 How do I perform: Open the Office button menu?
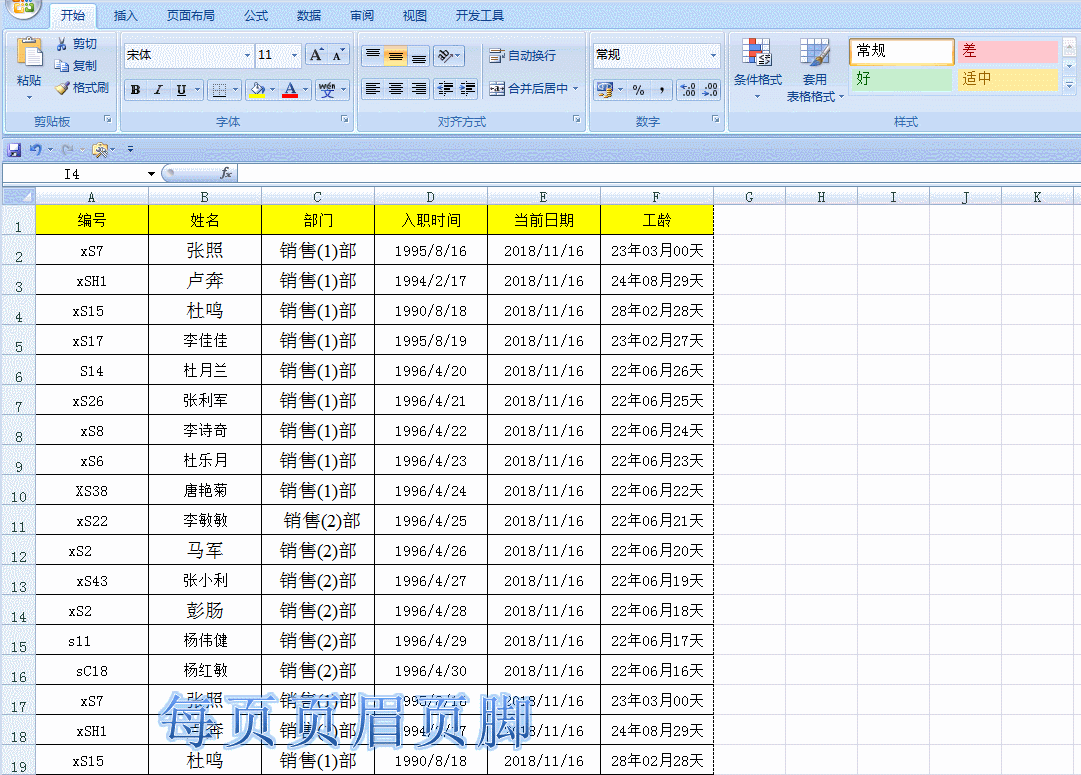pyautogui.click(x=22, y=7)
